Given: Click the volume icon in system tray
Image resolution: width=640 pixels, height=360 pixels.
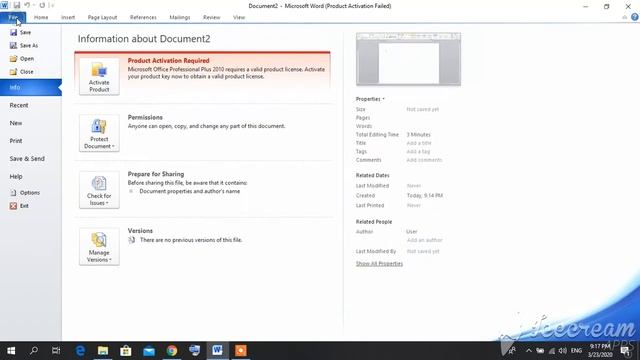Looking at the screenshot, I should click(x=563, y=351).
